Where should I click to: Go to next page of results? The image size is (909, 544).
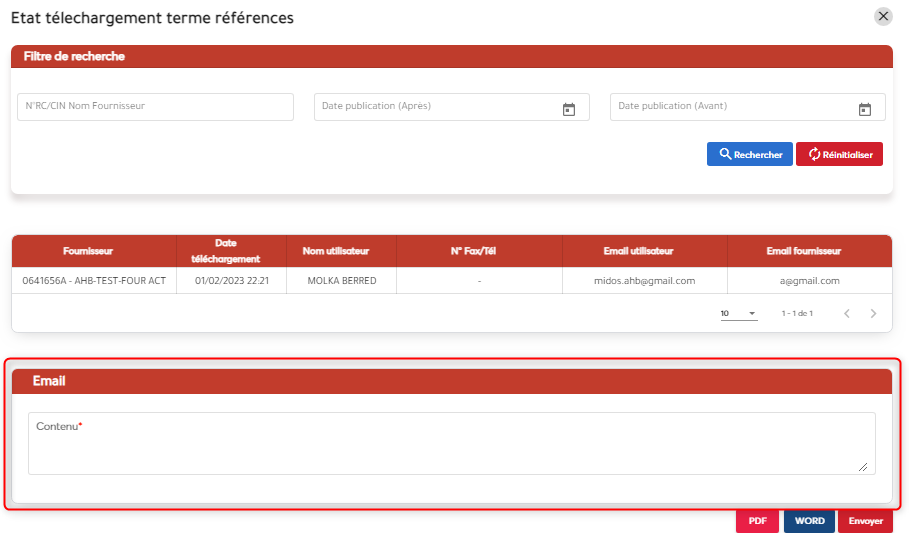(x=873, y=314)
